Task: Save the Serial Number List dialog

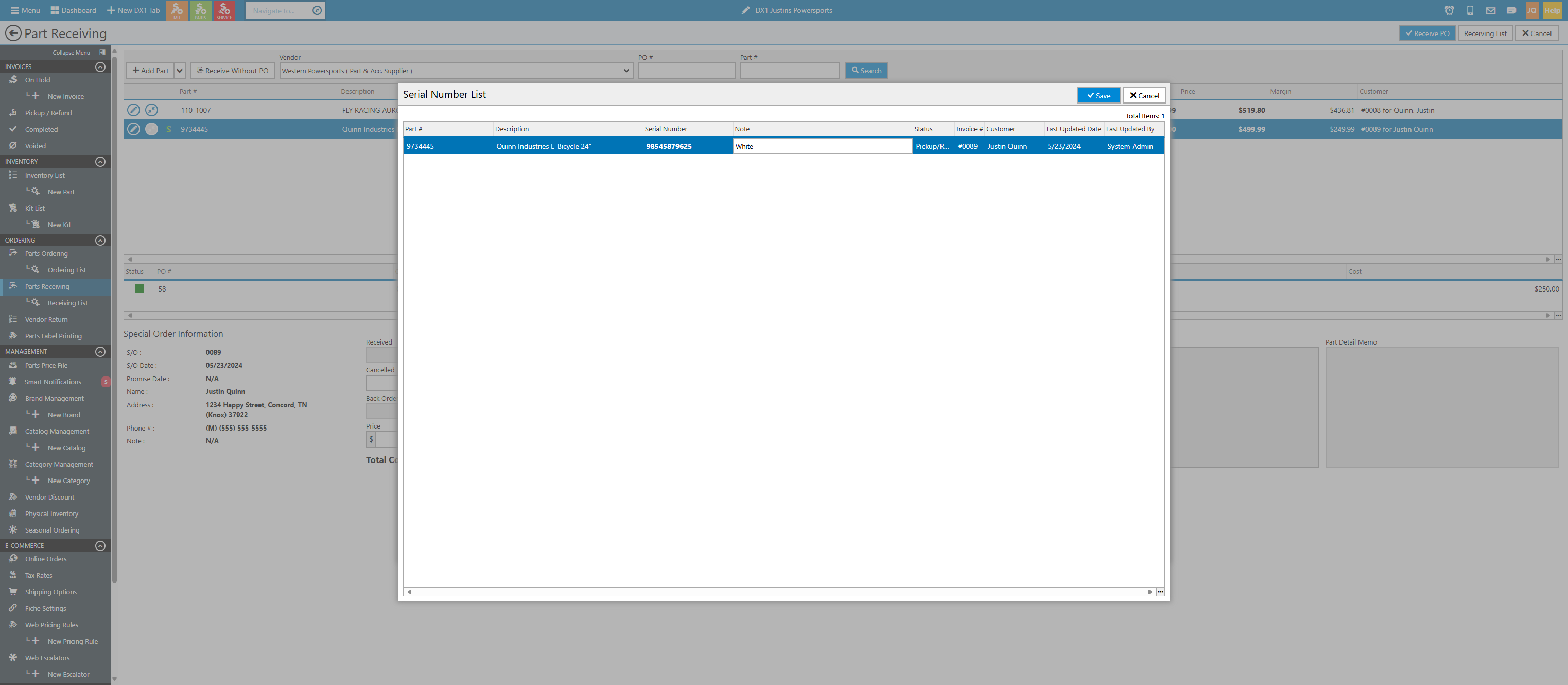Action: tap(1098, 96)
